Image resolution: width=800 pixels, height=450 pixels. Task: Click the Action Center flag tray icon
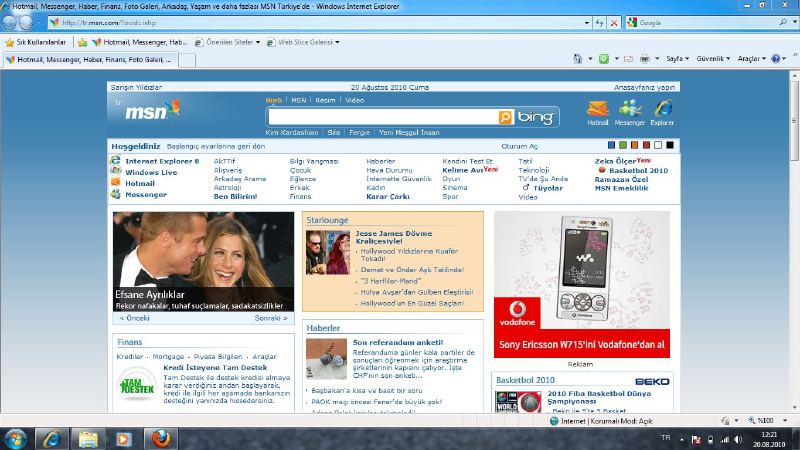[696, 439]
